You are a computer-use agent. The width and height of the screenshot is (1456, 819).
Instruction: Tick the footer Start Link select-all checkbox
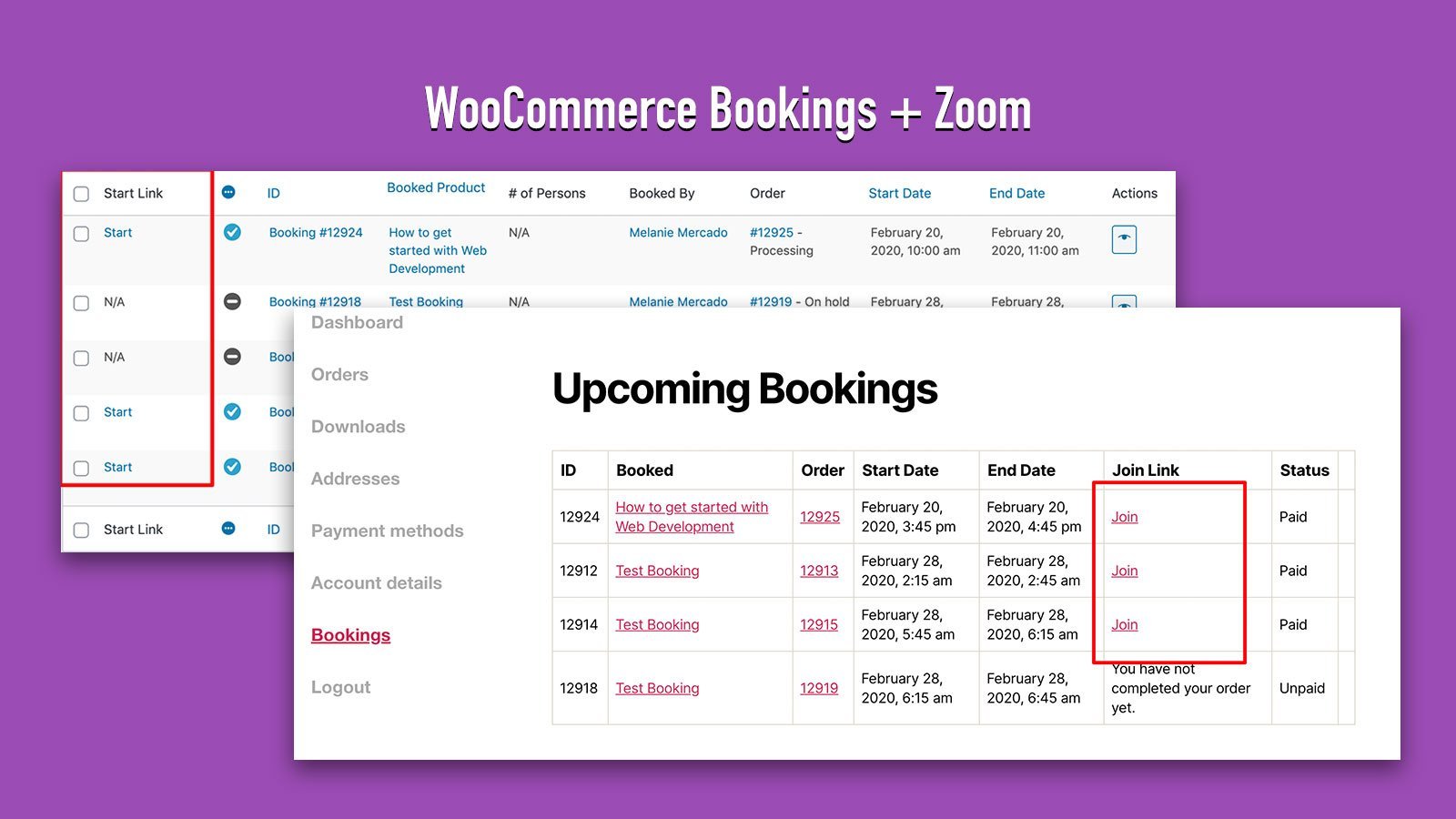pyautogui.click(x=81, y=531)
